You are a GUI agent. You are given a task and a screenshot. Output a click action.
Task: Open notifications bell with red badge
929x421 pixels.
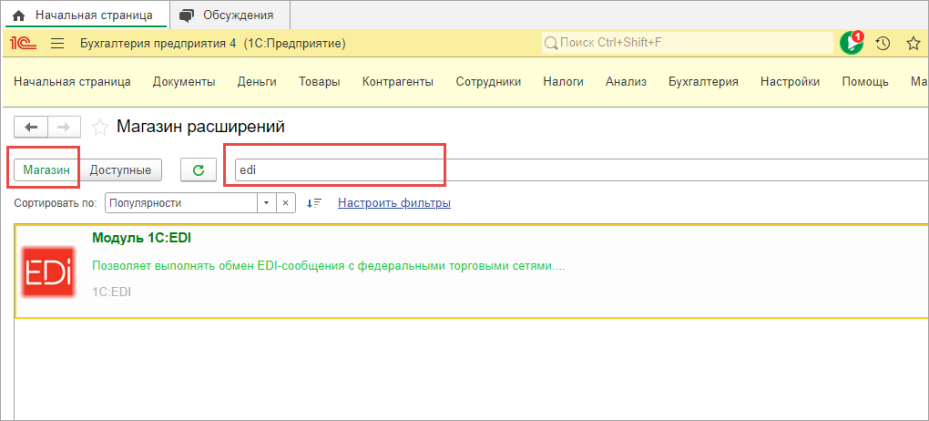(851, 43)
